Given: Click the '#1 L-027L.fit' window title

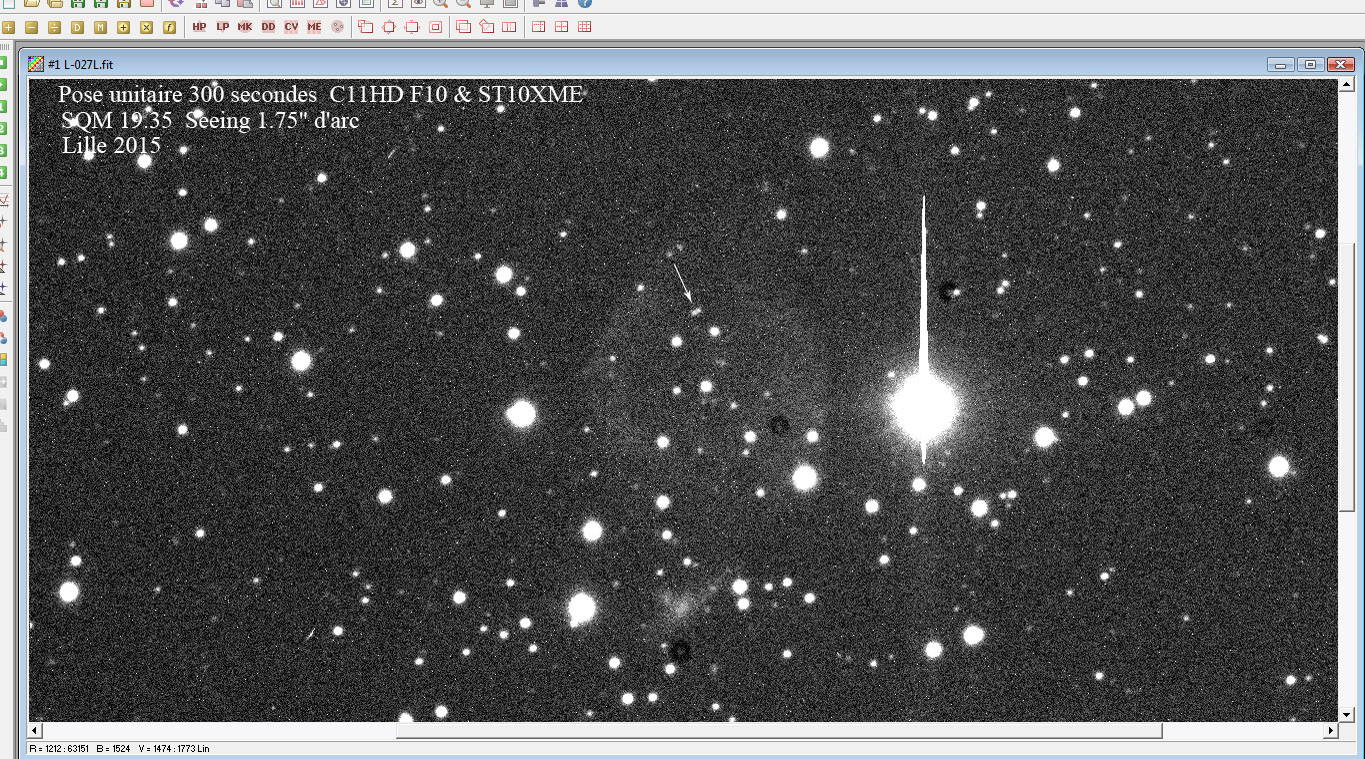Looking at the screenshot, I should (x=81, y=64).
